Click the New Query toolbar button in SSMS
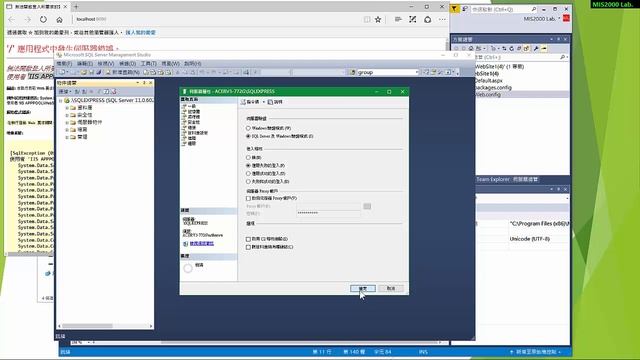Image resolution: width=640 pixels, height=360 pixels. tap(122, 72)
